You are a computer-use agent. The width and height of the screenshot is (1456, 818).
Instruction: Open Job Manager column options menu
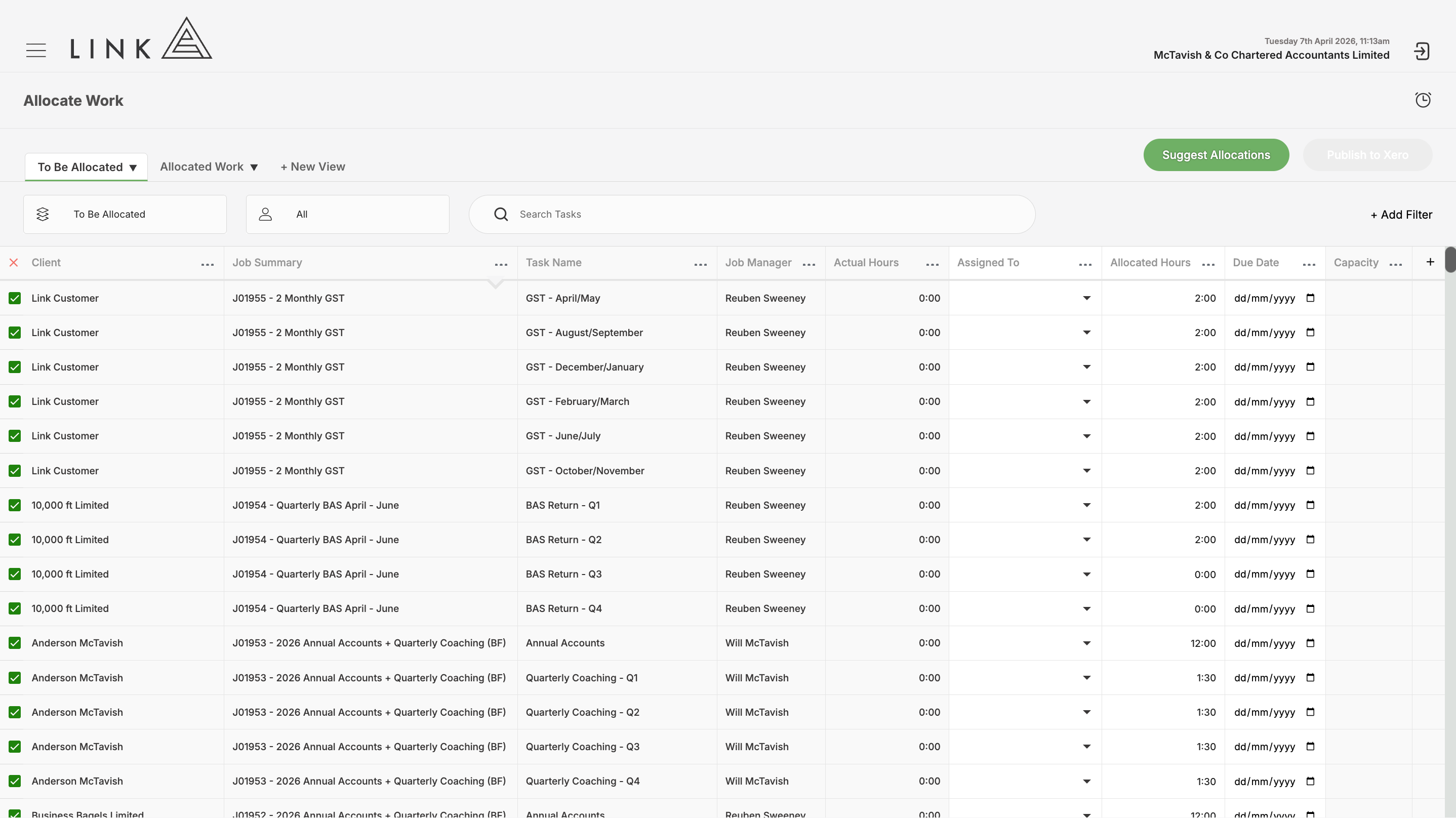[809, 265]
